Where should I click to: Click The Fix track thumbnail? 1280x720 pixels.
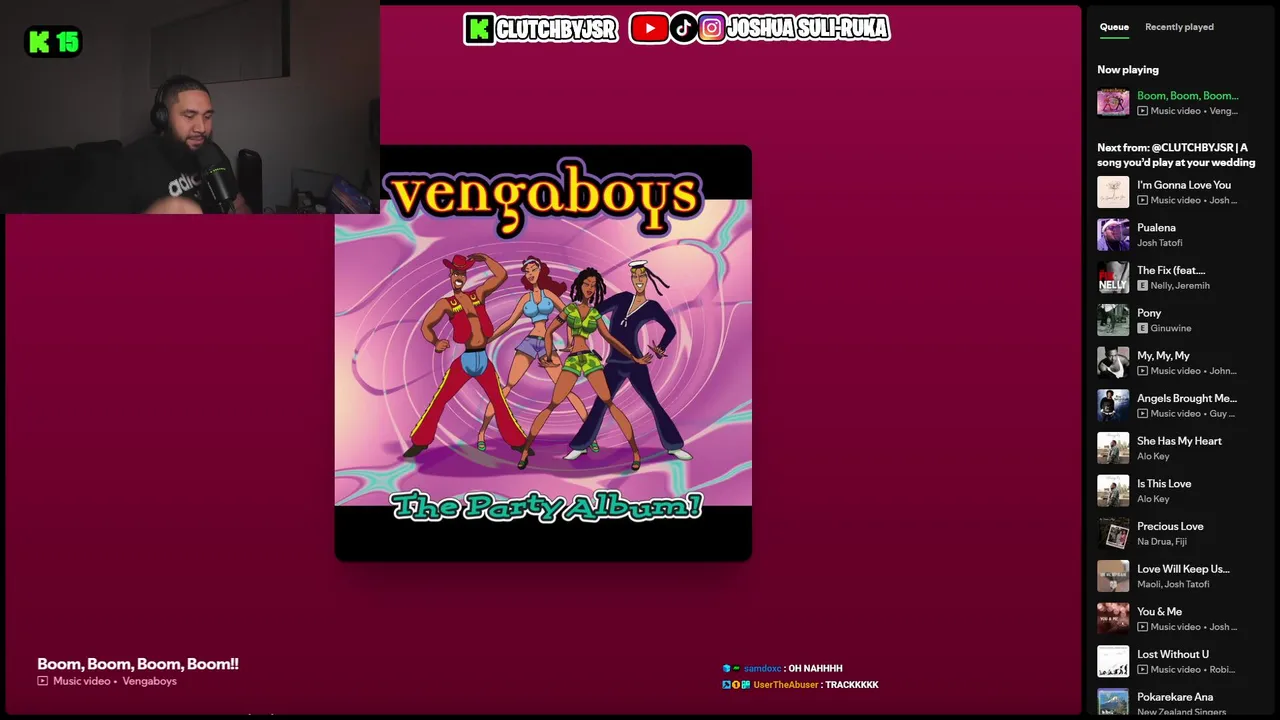click(1113, 277)
